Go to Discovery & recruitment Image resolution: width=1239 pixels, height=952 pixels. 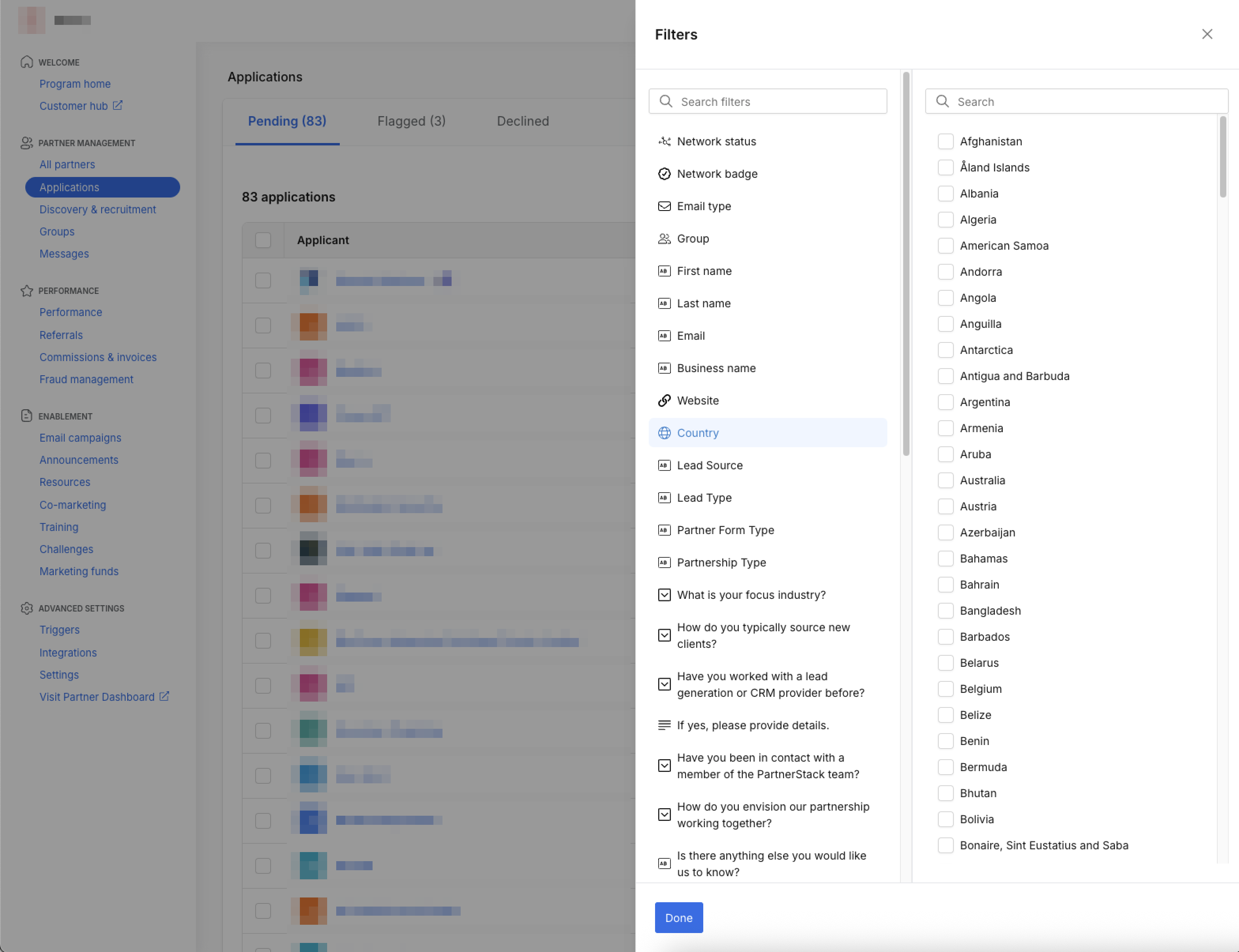pyautogui.click(x=98, y=209)
